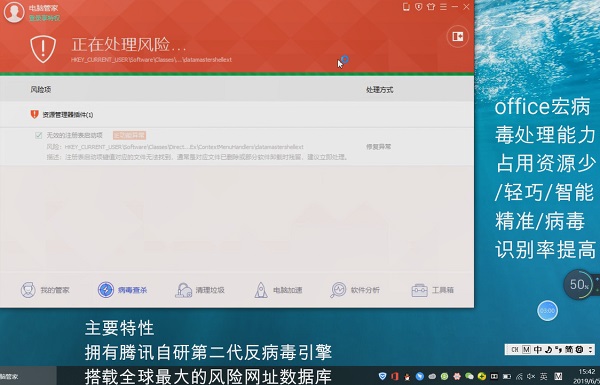600x385 pixels.
Task: Click the 修复异常 handling action
Action: (378, 147)
